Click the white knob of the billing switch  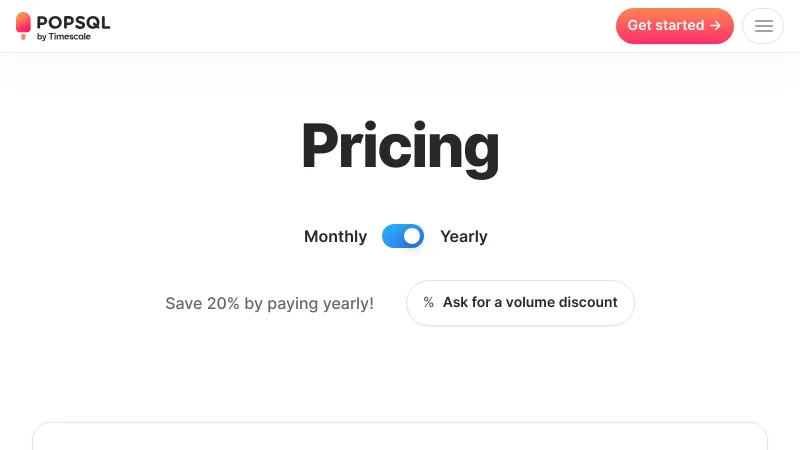(412, 236)
